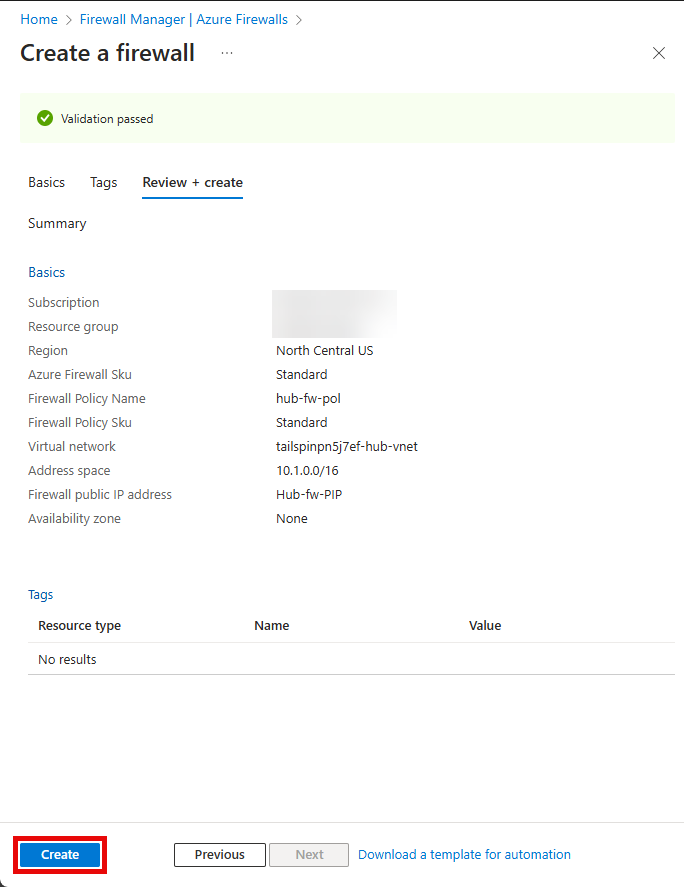Go back with the Previous button
Viewport: 684px width, 887px height.
click(219, 855)
